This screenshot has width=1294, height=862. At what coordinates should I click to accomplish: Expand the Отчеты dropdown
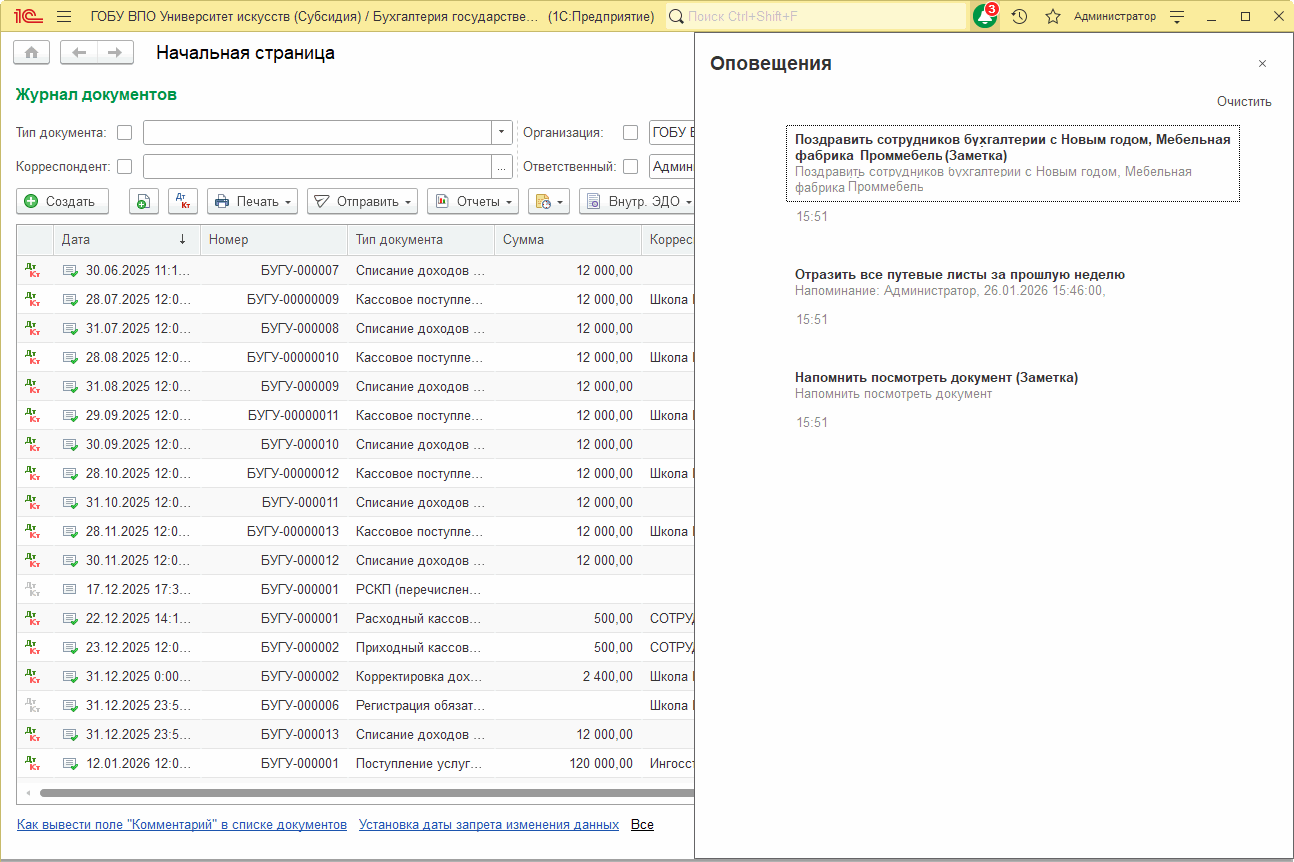click(473, 201)
